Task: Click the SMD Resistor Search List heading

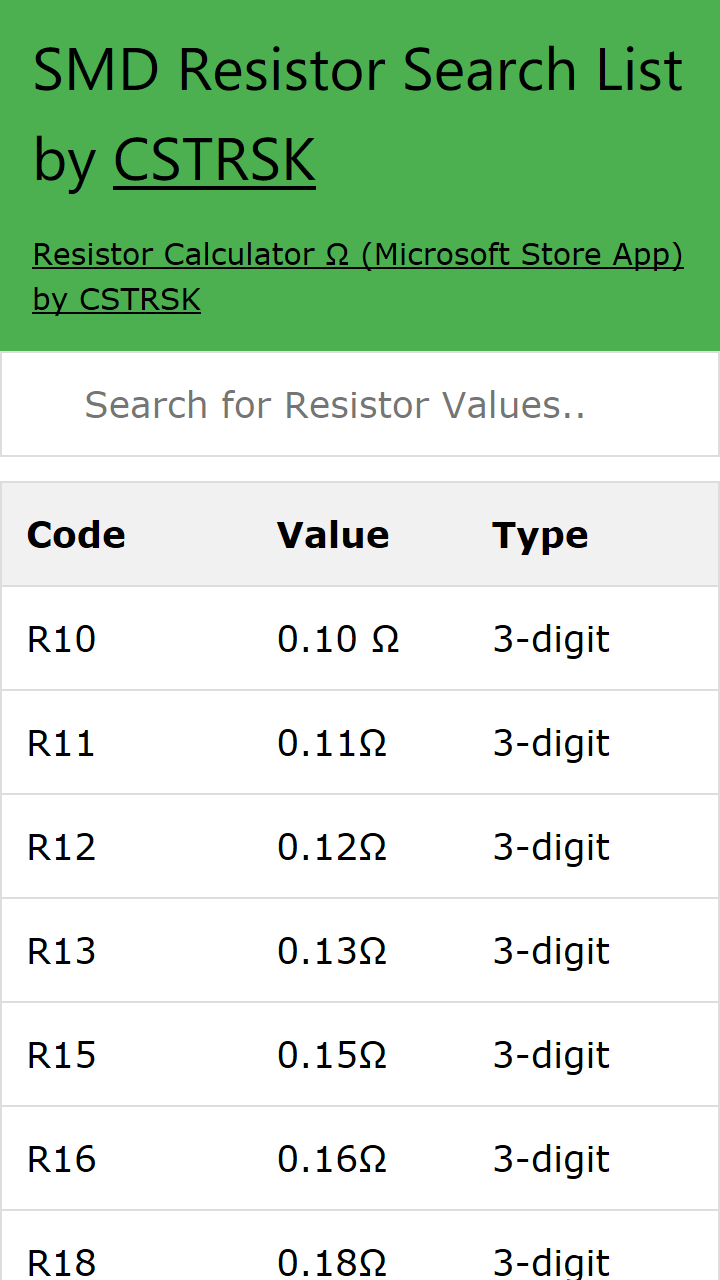Action: coord(358,72)
